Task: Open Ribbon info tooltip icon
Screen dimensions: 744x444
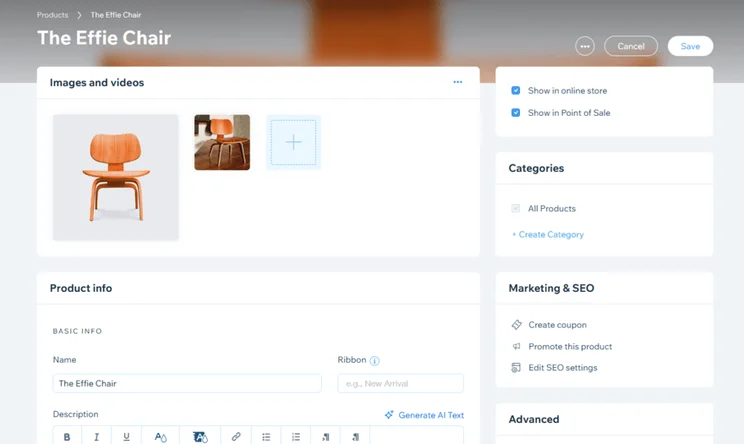Action: click(x=374, y=361)
